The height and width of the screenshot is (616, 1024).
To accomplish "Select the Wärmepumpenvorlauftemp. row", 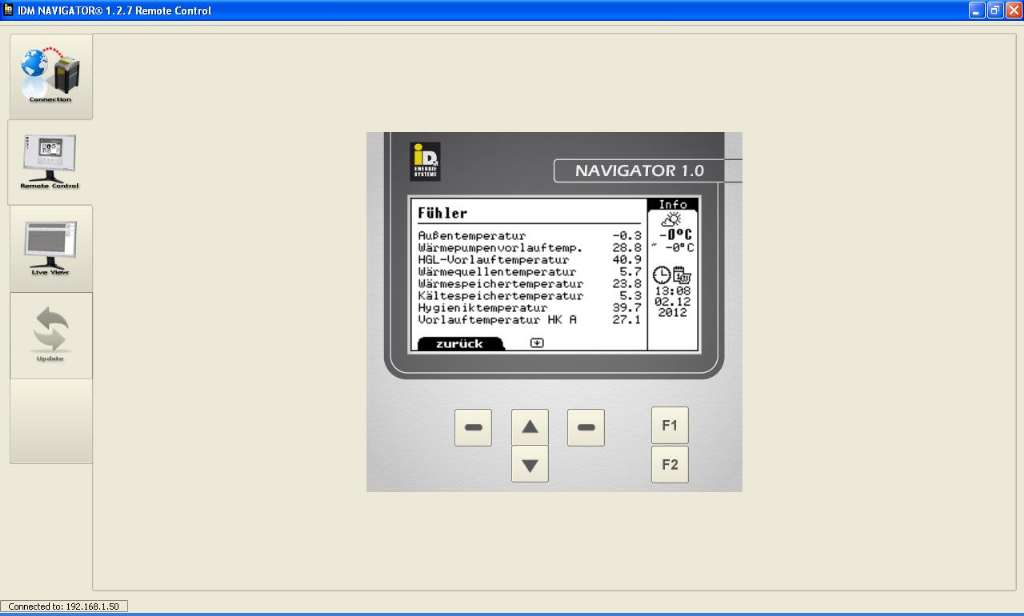I will 530,248.
